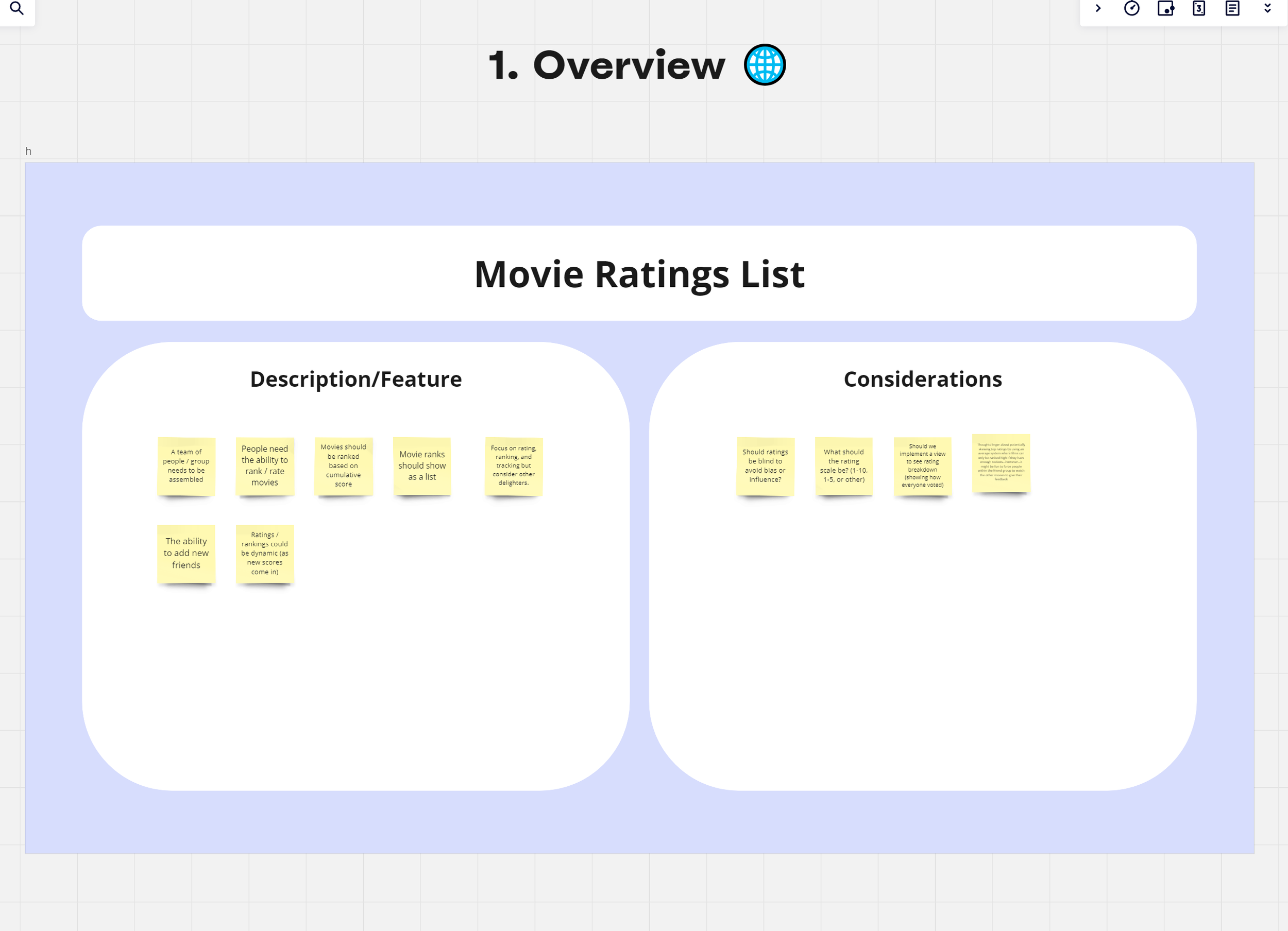Select sticky note 'A team of people'
This screenshot has height=931, width=1288.
coord(187,466)
